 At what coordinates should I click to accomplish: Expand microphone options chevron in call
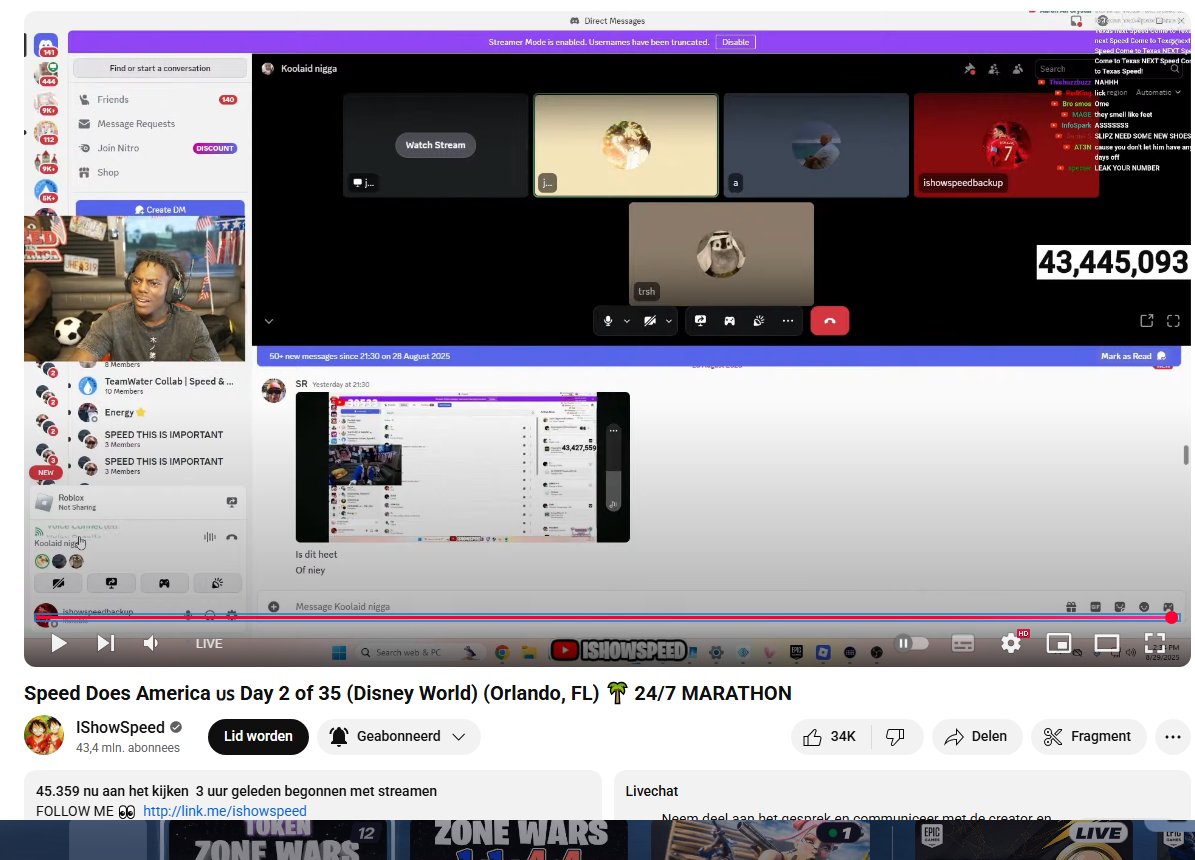click(626, 321)
